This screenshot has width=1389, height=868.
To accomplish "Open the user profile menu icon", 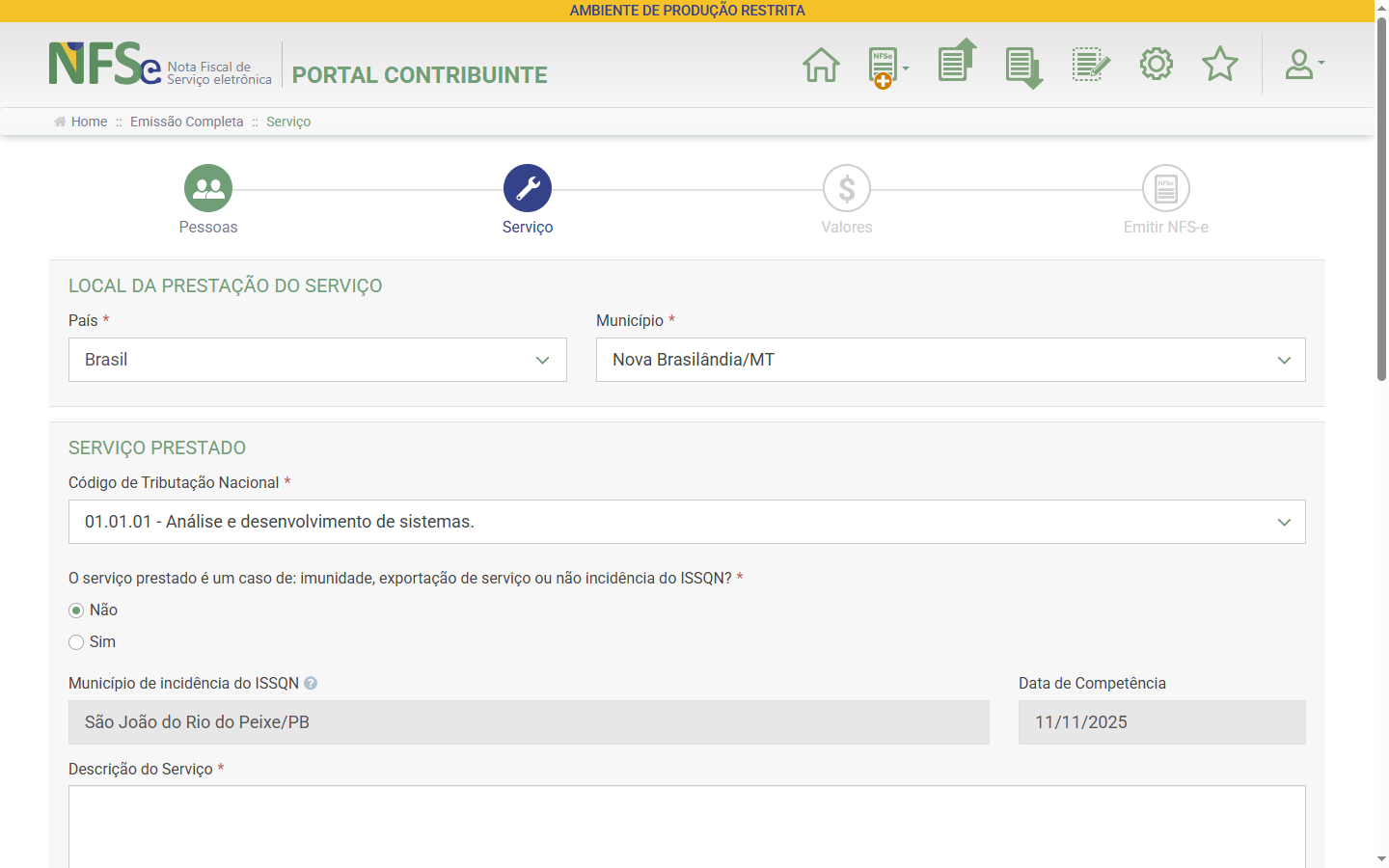I will [1303, 65].
